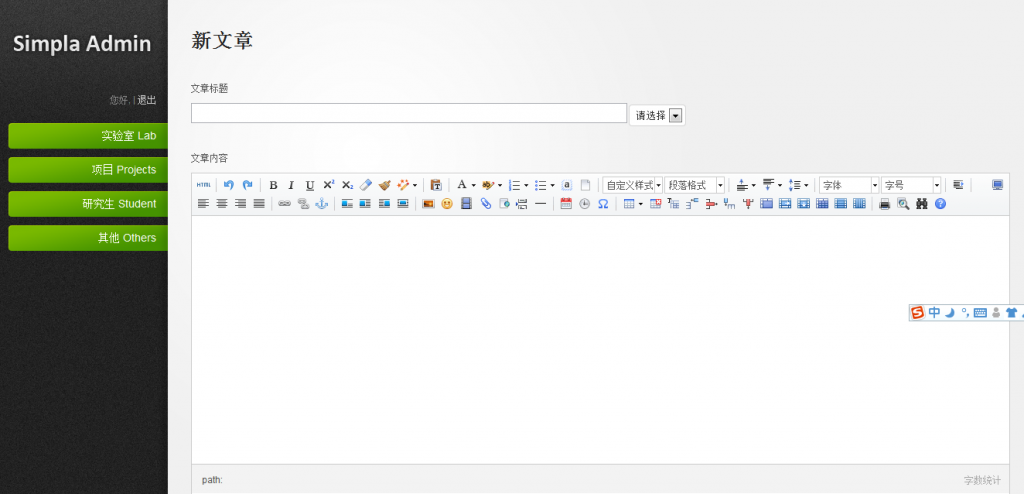Click the print icon

click(x=885, y=204)
